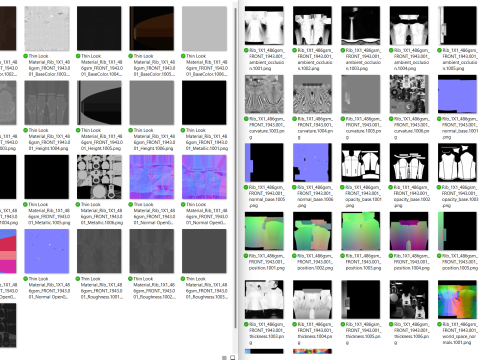Click green sync icon of normal_base.1001.png
Viewport: 480px width, 360px height.
tap(440, 119)
